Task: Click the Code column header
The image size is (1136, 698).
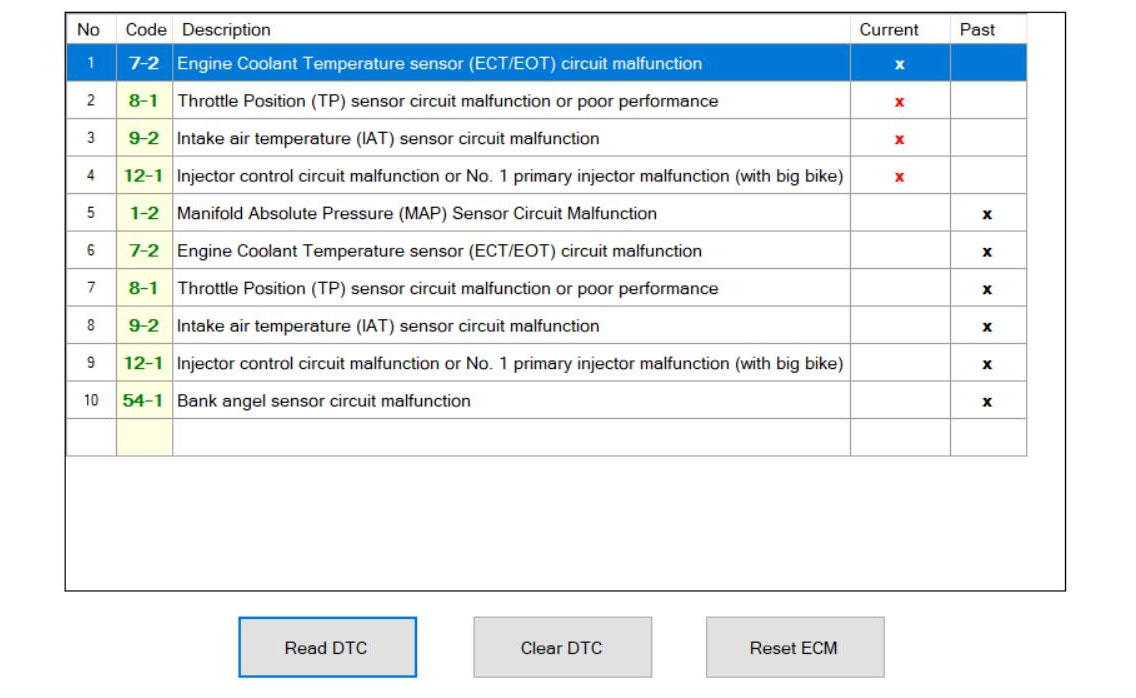Action: [x=145, y=30]
